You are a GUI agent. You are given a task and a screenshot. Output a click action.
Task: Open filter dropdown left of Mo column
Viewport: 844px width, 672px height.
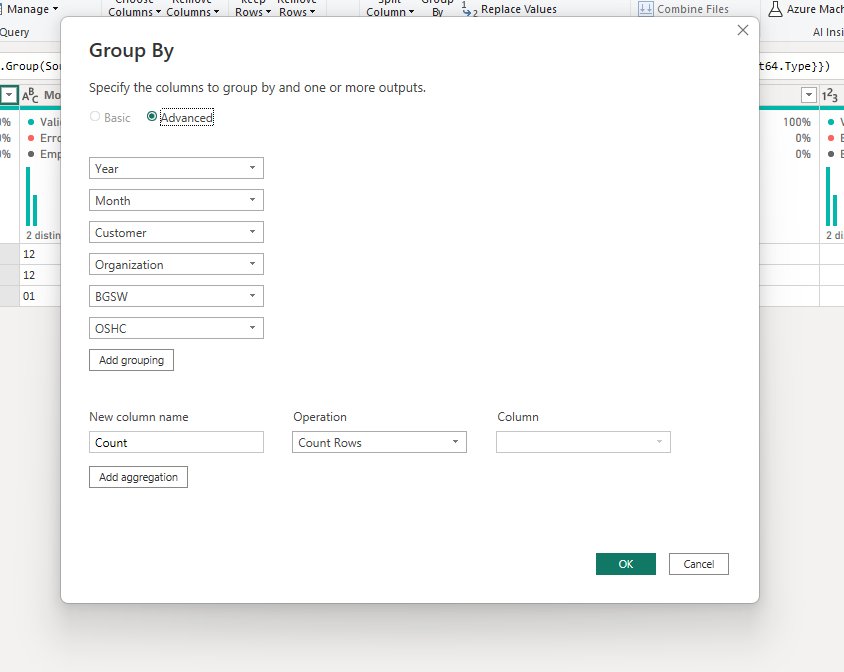tap(9, 95)
